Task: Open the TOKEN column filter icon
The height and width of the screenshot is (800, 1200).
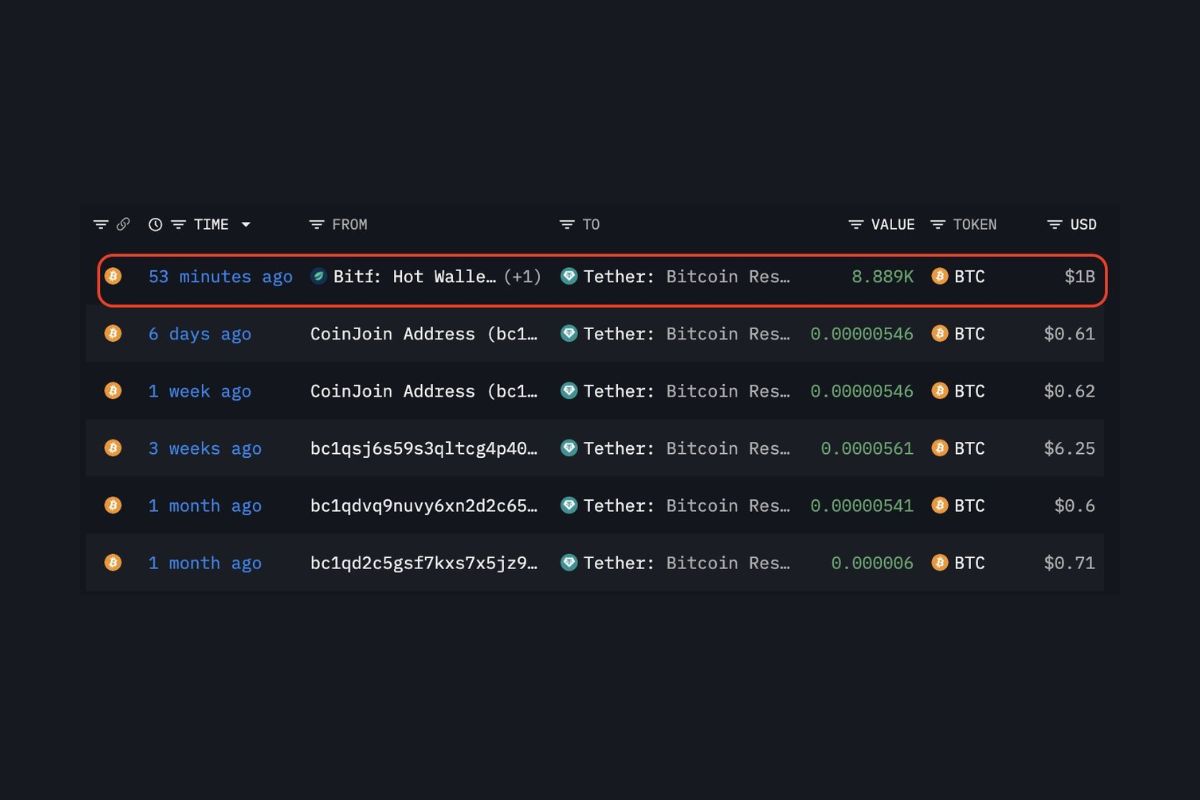Action: 938,225
